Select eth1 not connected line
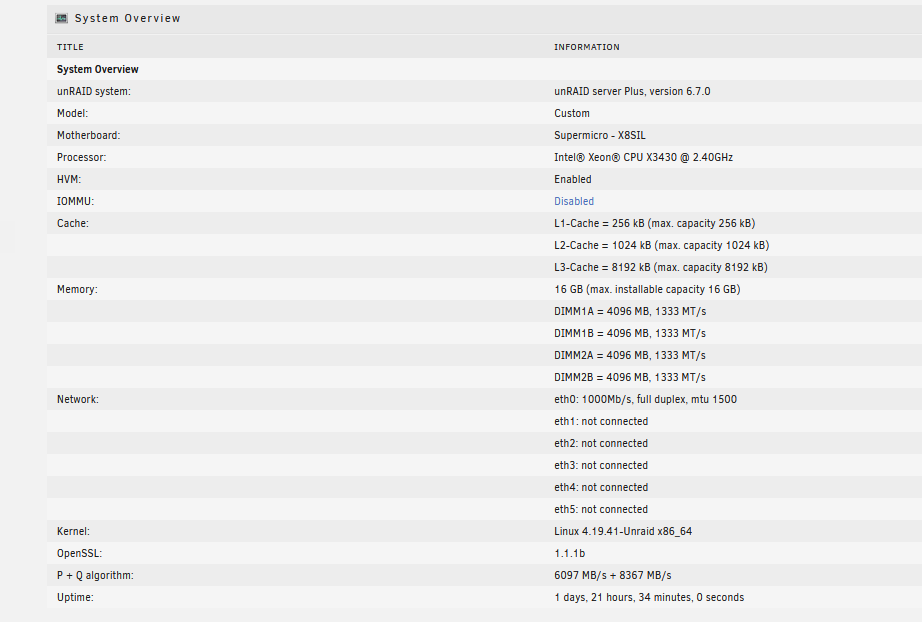The image size is (922, 622). pos(601,421)
